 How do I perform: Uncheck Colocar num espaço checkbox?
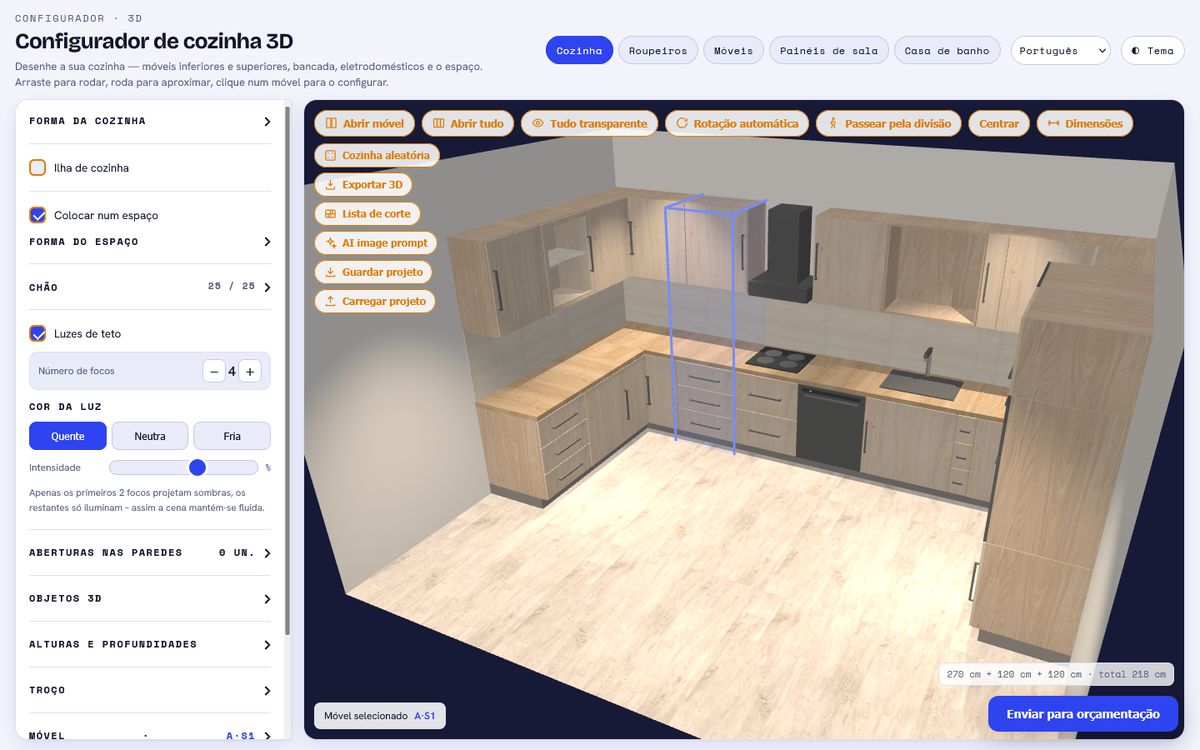point(38,215)
